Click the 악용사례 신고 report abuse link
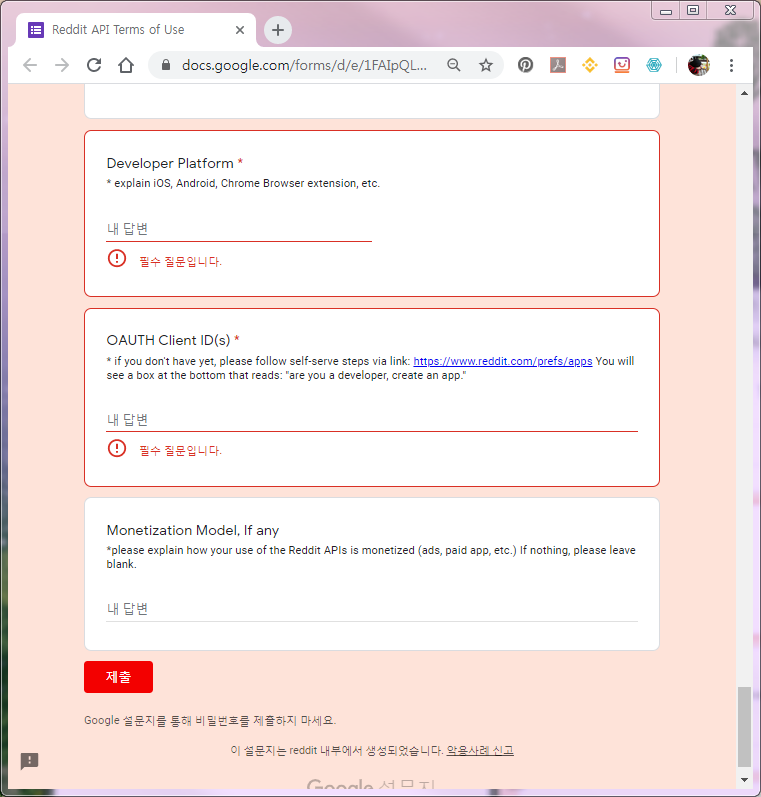Image resolution: width=761 pixels, height=797 pixels. [x=480, y=750]
